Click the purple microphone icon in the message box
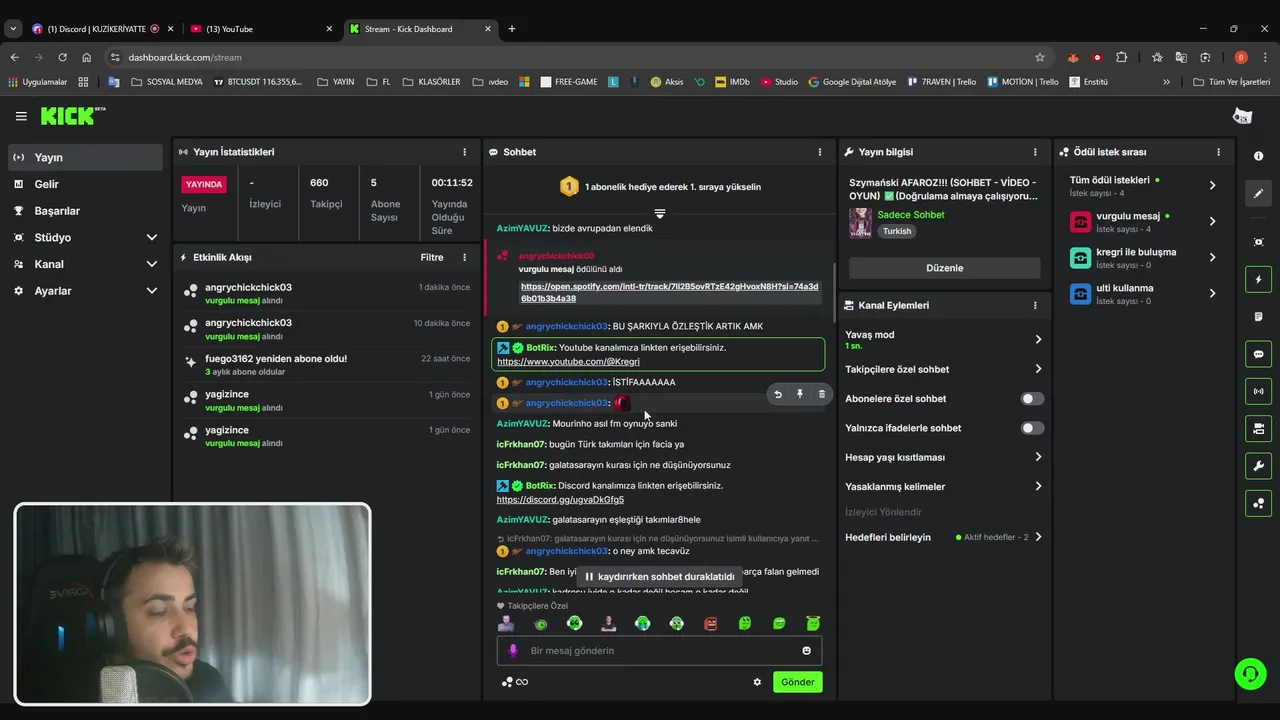1280x720 pixels. click(513, 651)
